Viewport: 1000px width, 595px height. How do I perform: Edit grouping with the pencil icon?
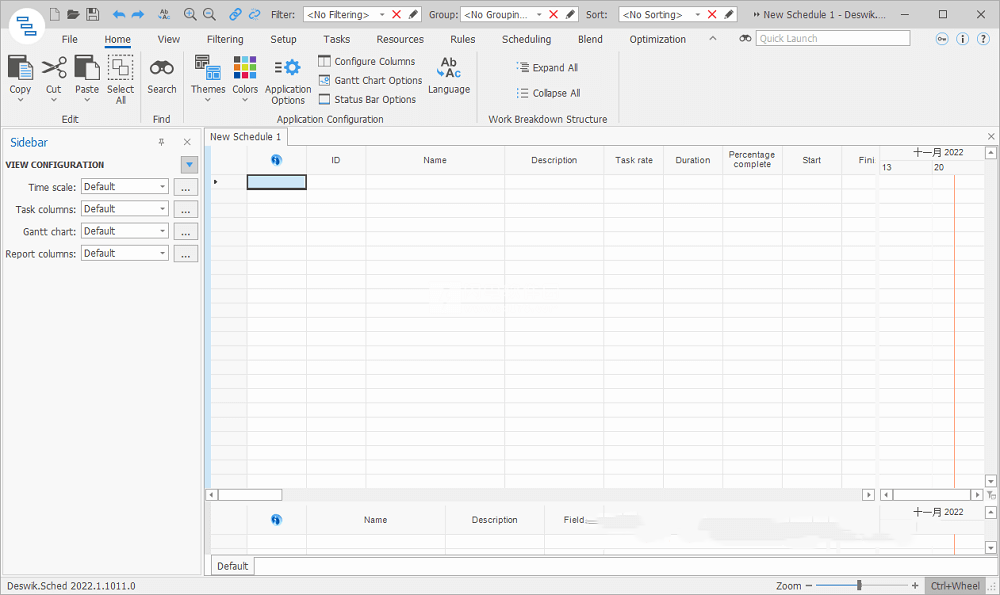570,14
